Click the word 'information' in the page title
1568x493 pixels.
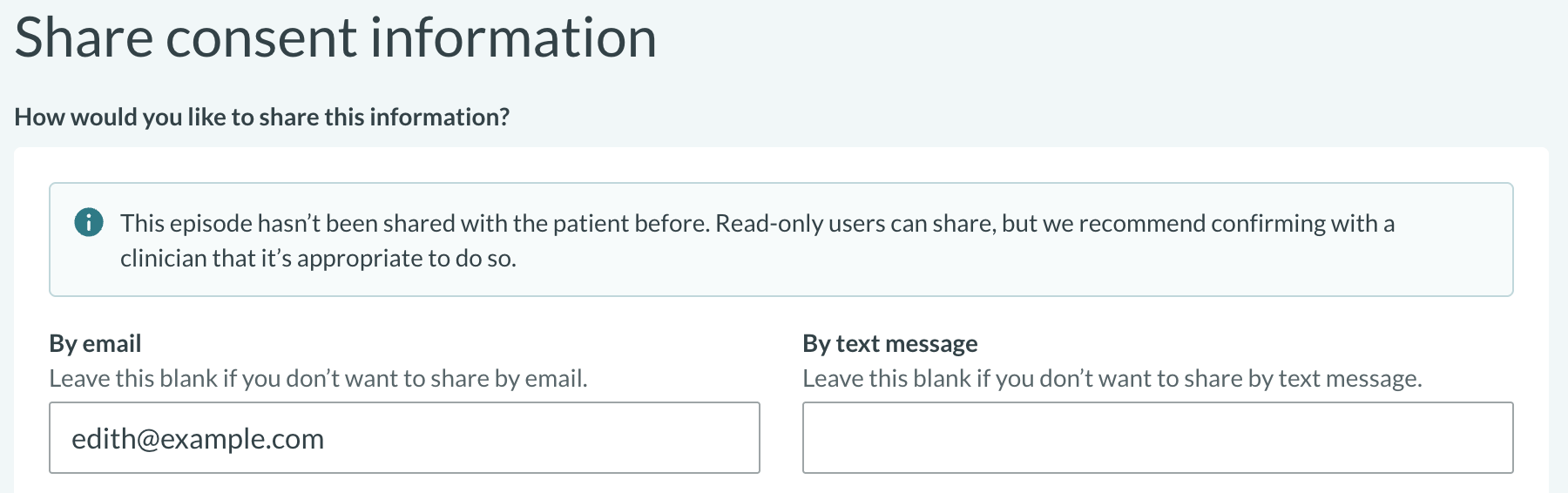tap(513, 38)
